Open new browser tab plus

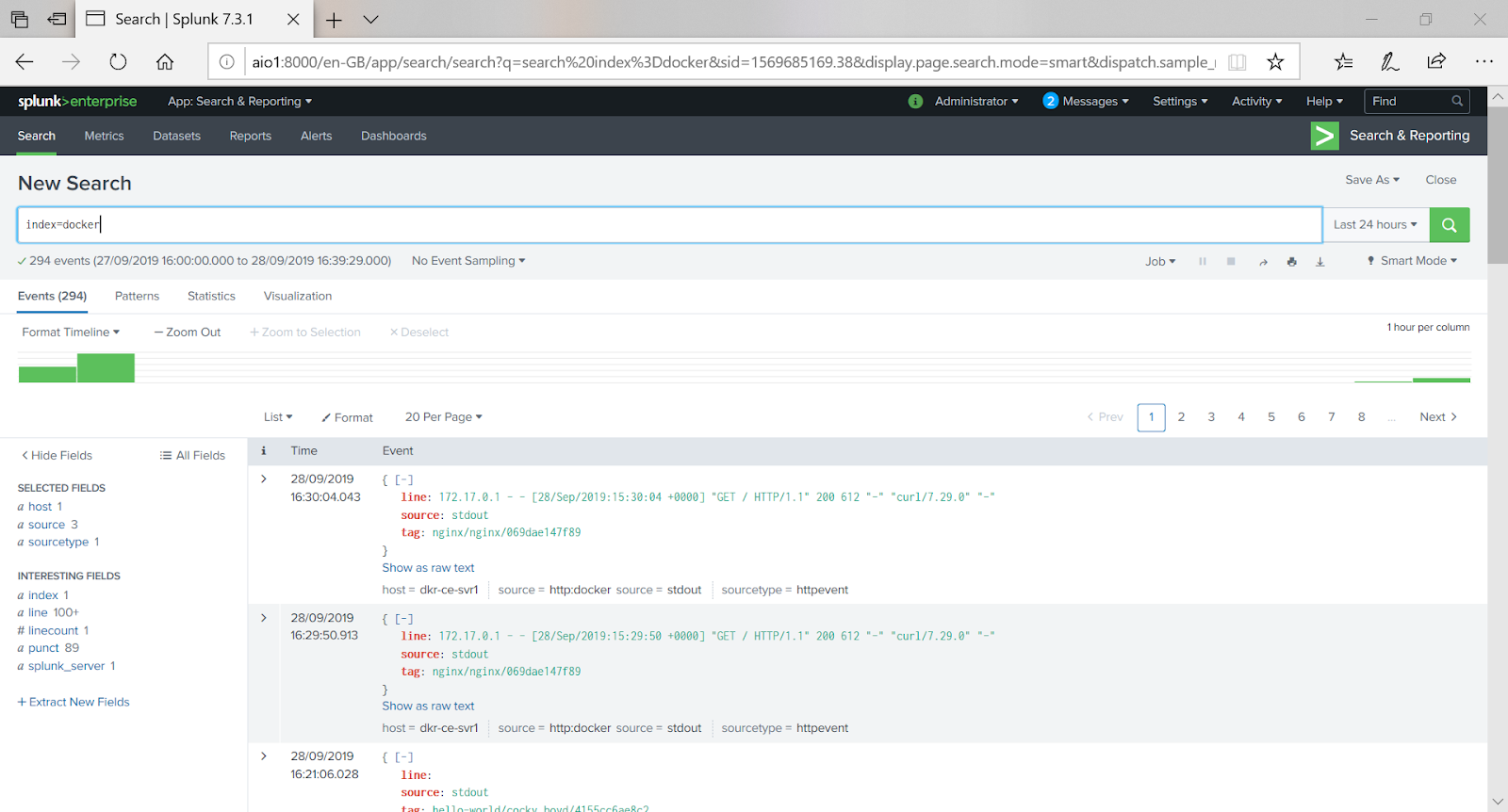[x=334, y=20]
